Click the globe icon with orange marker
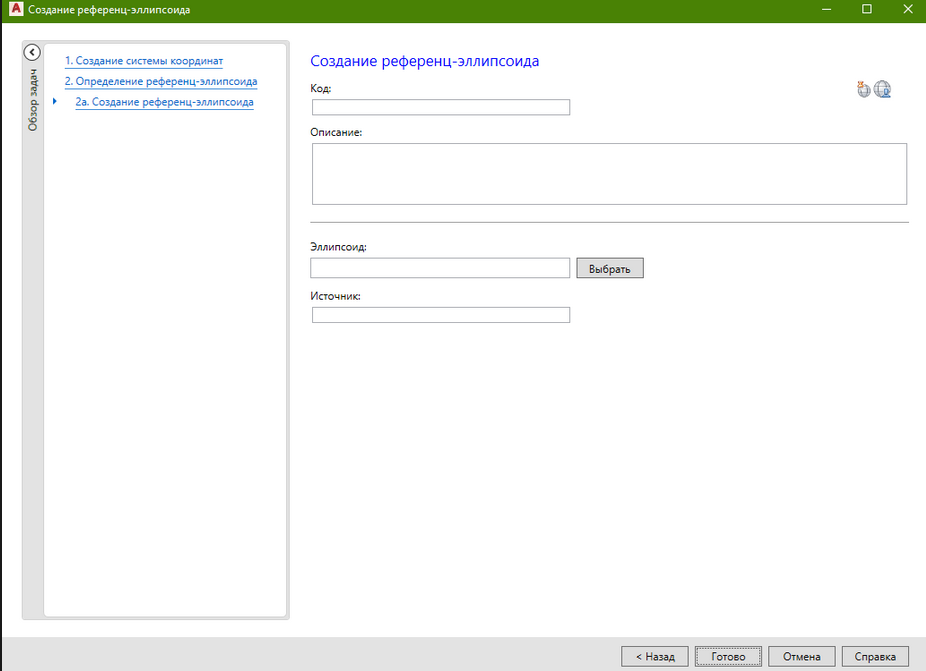This screenshot has height=671, width=926. click(864, 90)
